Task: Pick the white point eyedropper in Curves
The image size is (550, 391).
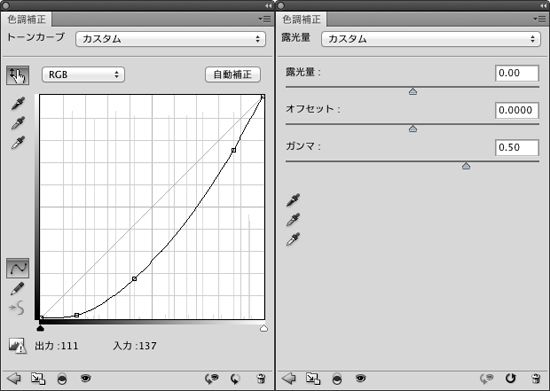Action: click(x=18, y=143)
